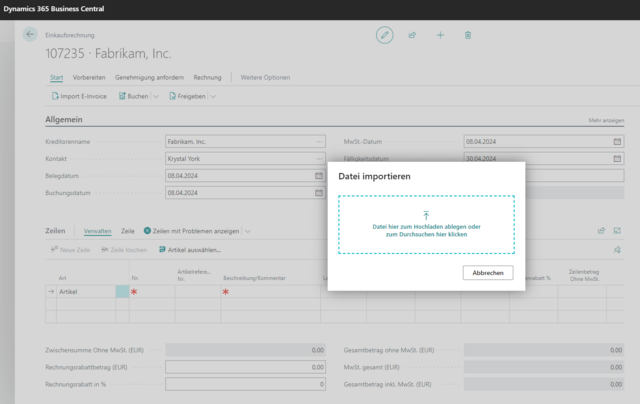
Task: Create new document with plus icon
Action: (x=440, y=35)
